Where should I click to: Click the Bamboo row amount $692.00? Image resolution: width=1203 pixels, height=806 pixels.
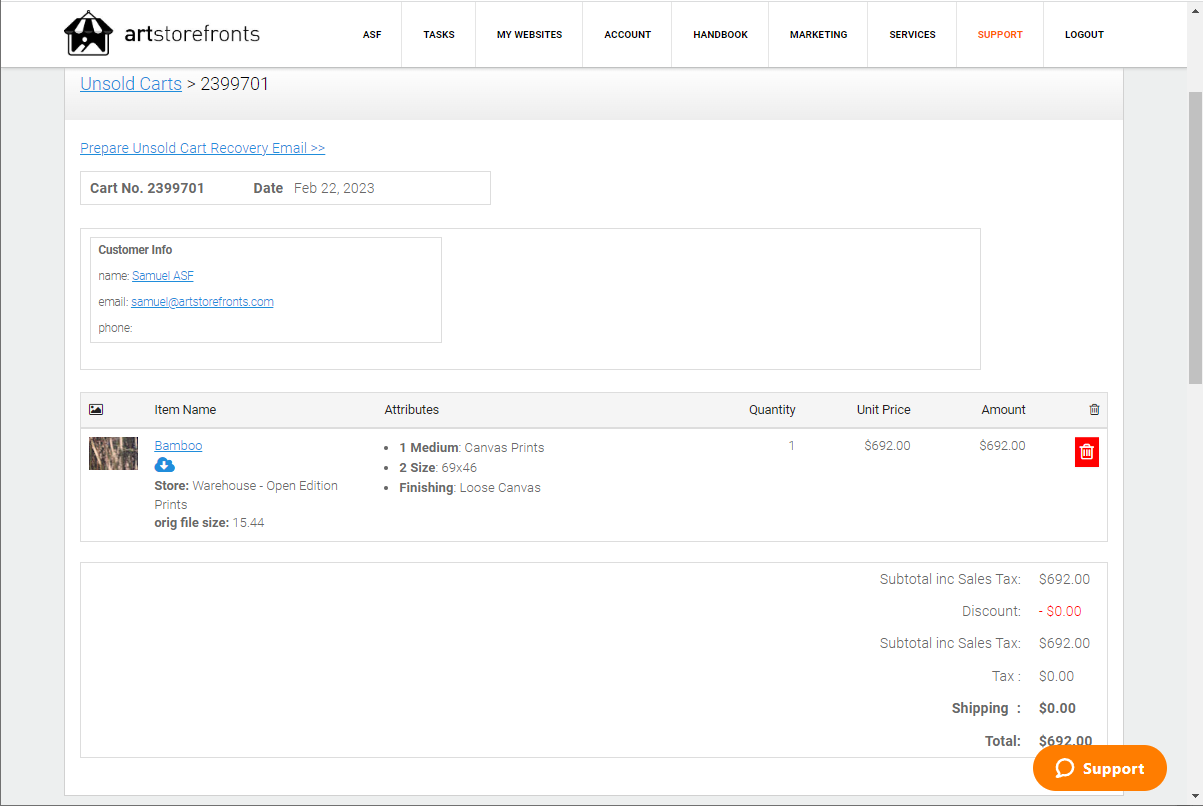coord(1003,446)
